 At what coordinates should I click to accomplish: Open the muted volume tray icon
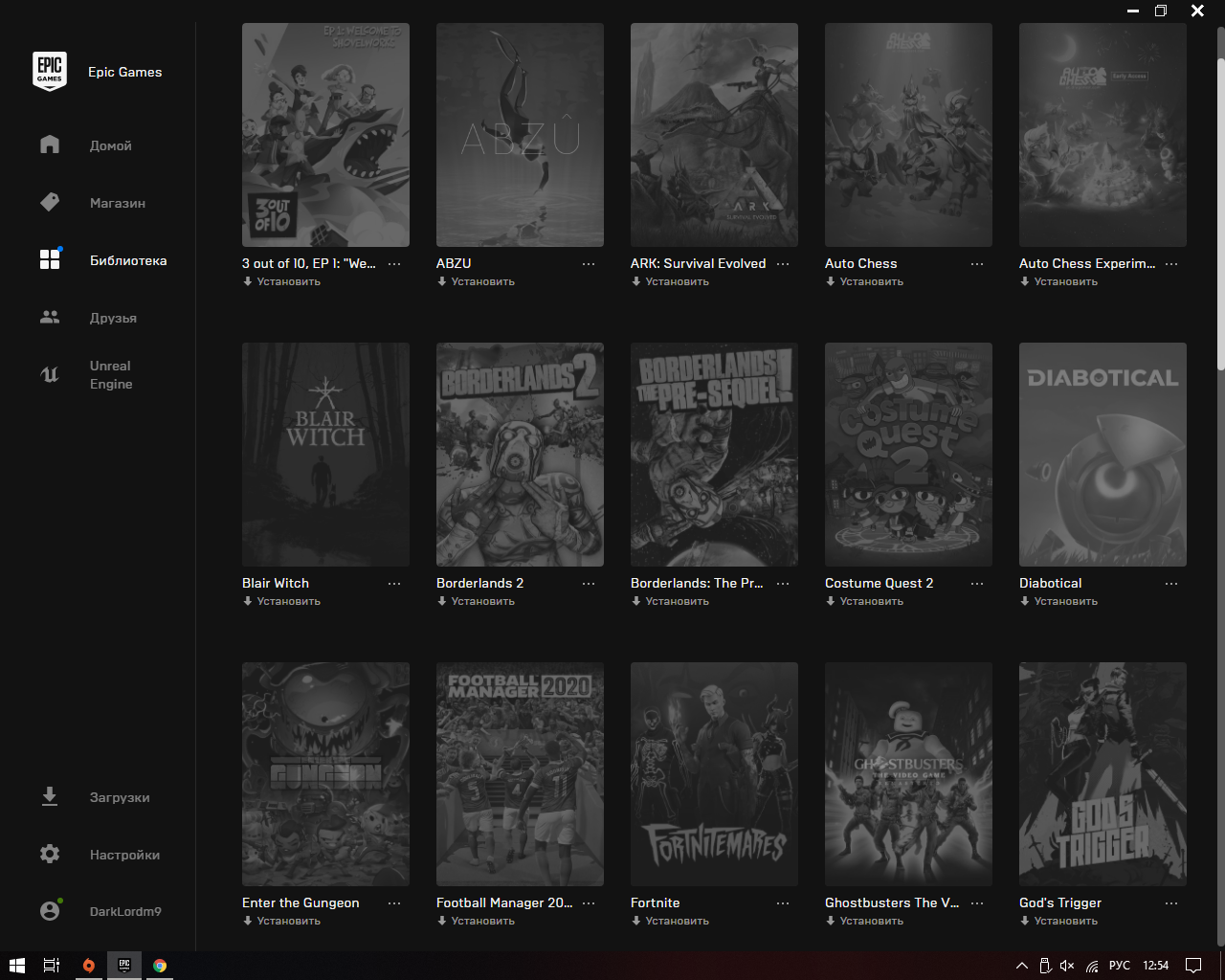1067,966
